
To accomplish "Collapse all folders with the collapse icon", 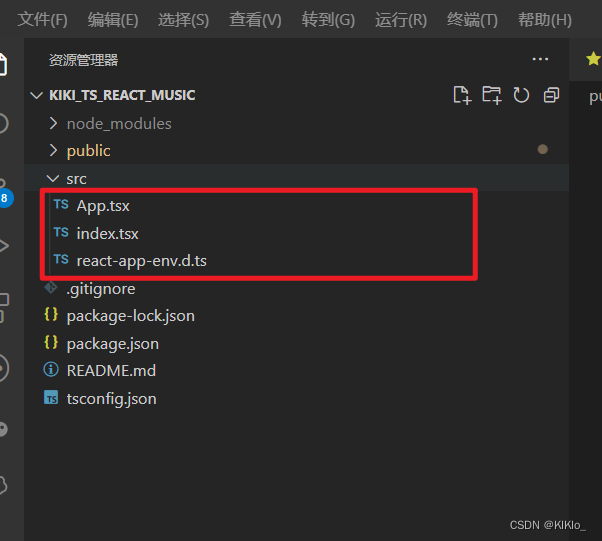I will tap(551, 95).
